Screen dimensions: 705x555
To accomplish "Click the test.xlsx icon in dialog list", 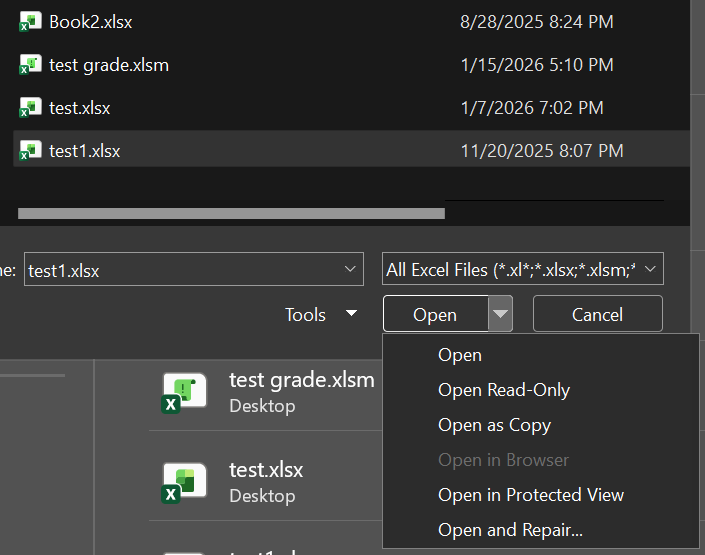I will coord(30,108).
